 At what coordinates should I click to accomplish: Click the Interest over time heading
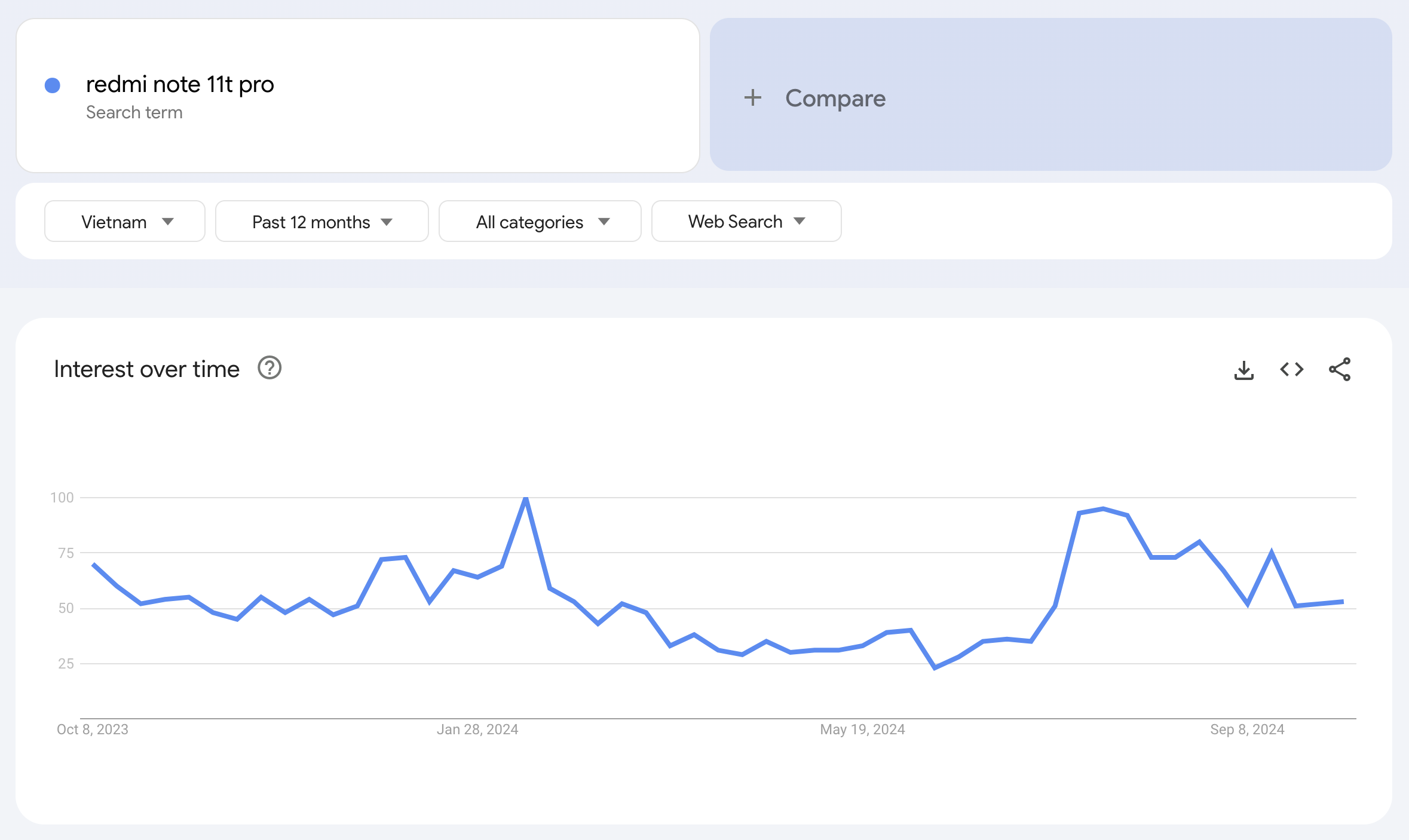[147, 369]
